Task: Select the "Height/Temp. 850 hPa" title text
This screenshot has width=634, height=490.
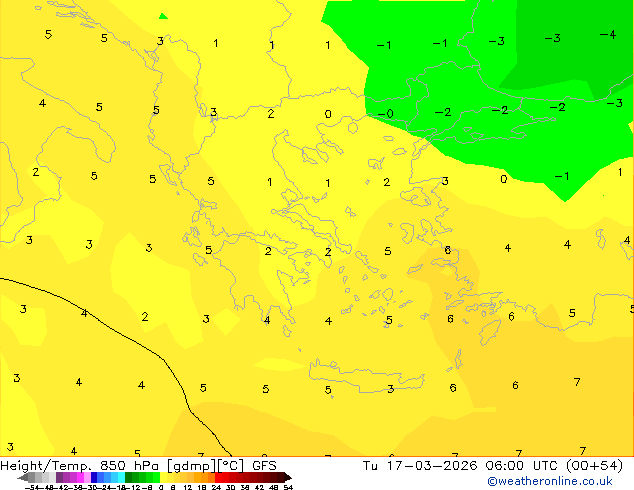Action: [81, 466]
